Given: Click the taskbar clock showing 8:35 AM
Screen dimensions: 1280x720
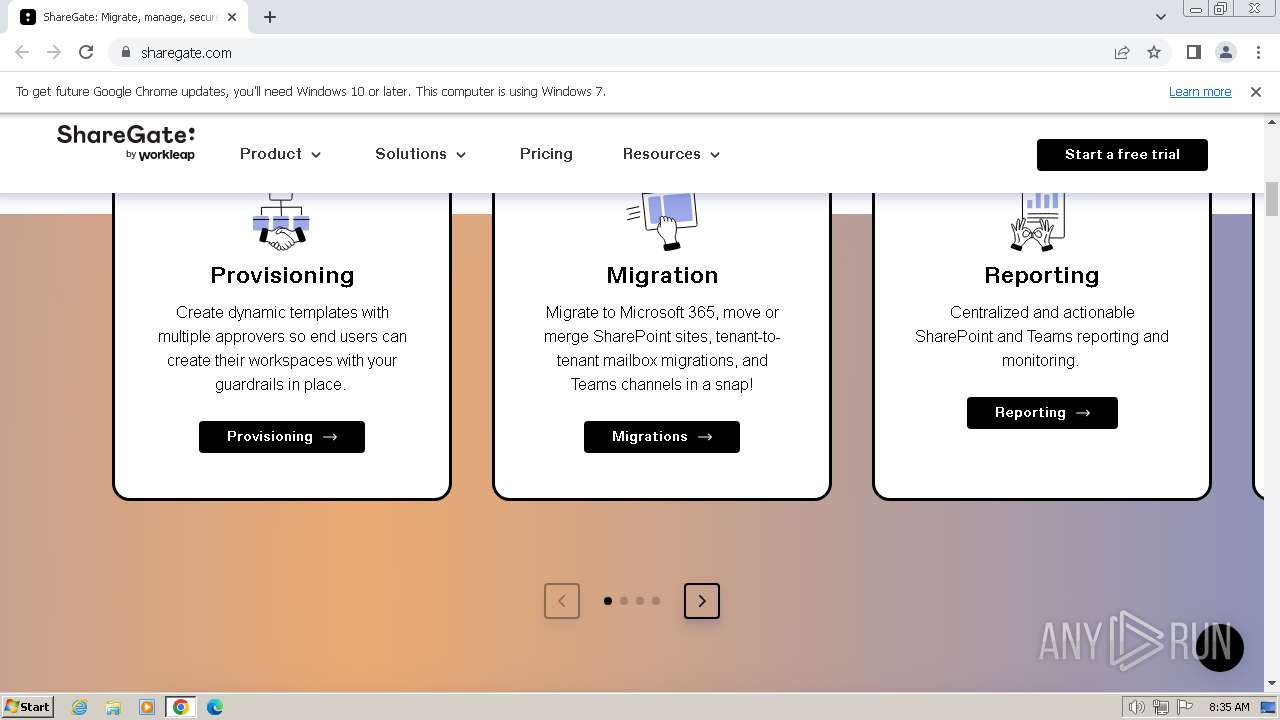Looking at the screenshot, I should pyautogui.click(x=1229, y=707).
